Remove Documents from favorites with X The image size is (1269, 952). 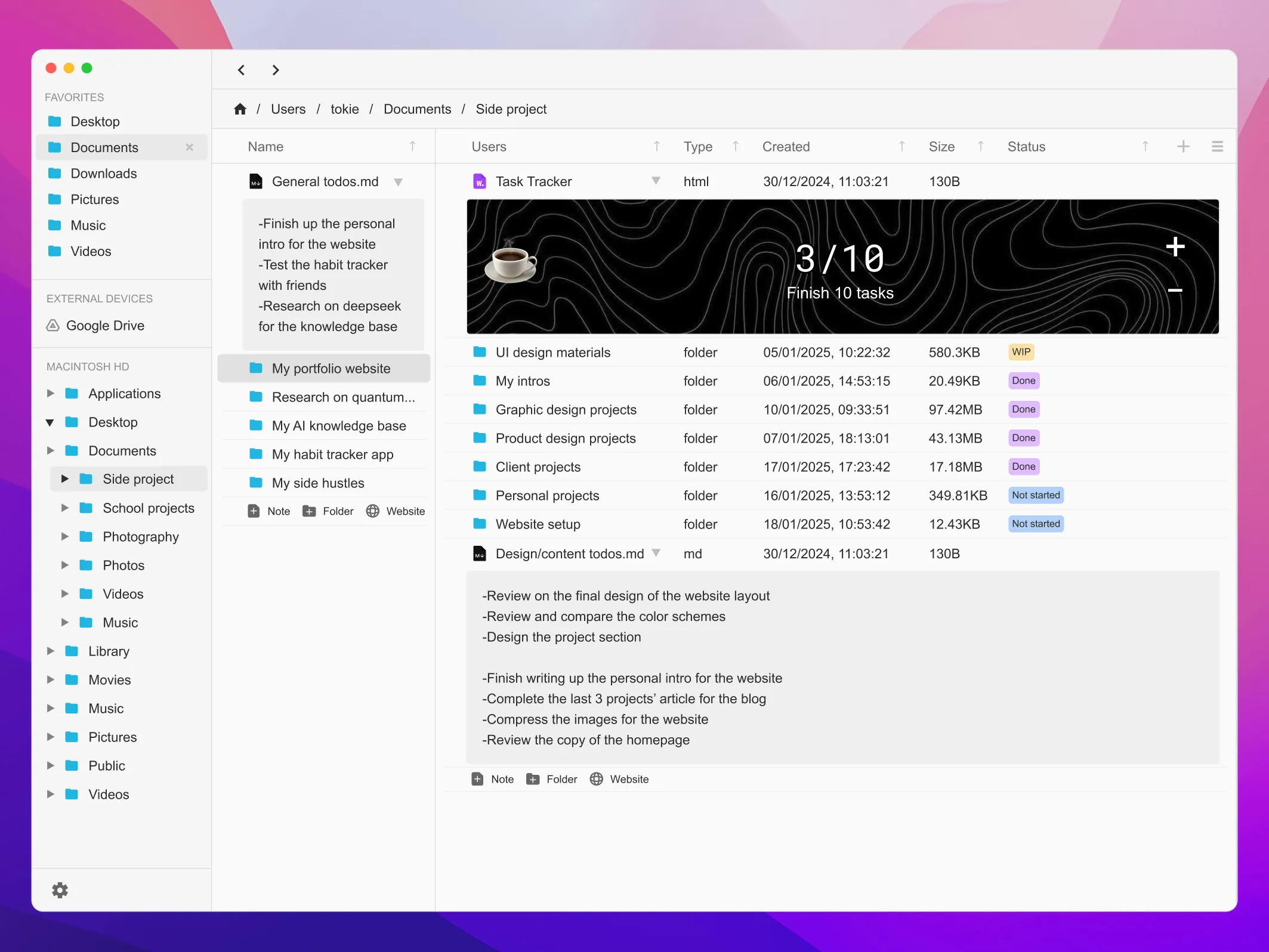pos(190,147)
